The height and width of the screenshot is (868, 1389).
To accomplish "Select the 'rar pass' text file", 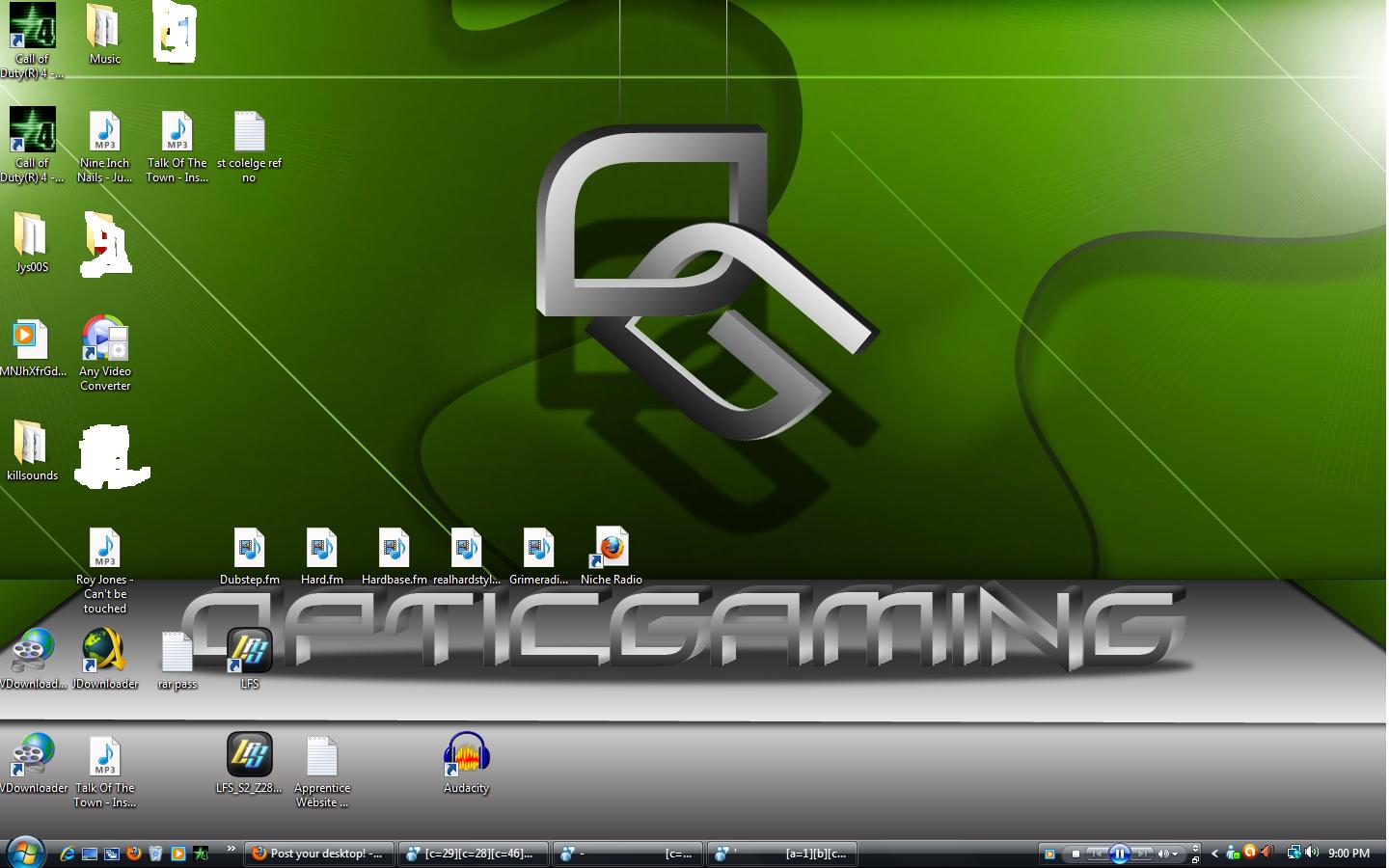I will pyautogui.click(x=177, y=660).
